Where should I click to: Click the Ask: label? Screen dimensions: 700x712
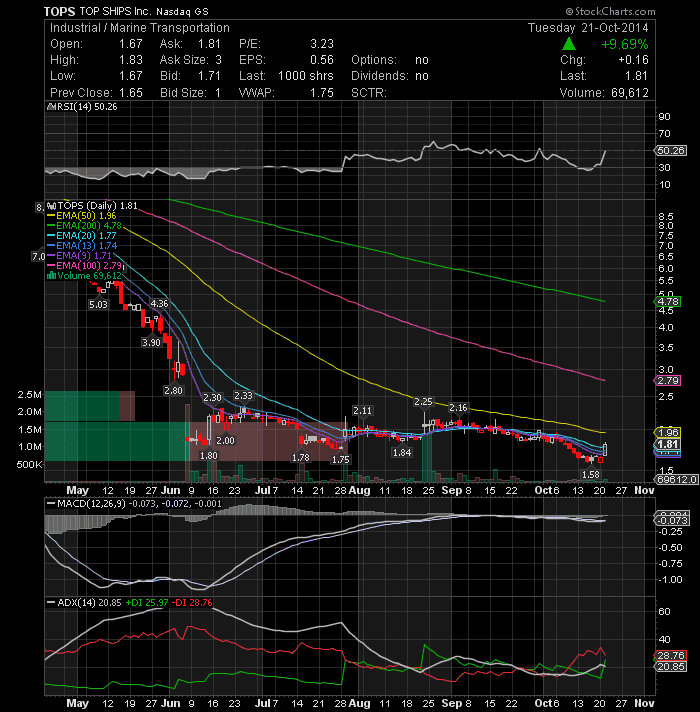pos(171,44)
